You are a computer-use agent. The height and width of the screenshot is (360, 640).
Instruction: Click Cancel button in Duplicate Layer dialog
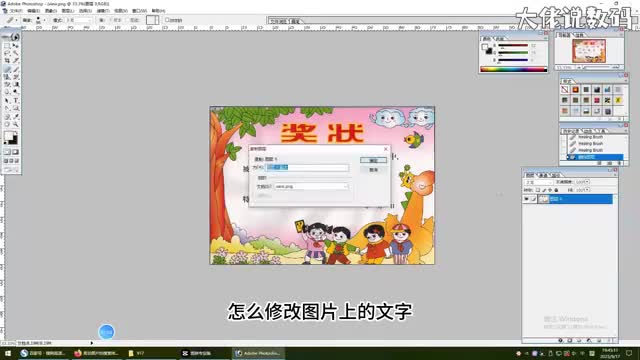[373, 169]
